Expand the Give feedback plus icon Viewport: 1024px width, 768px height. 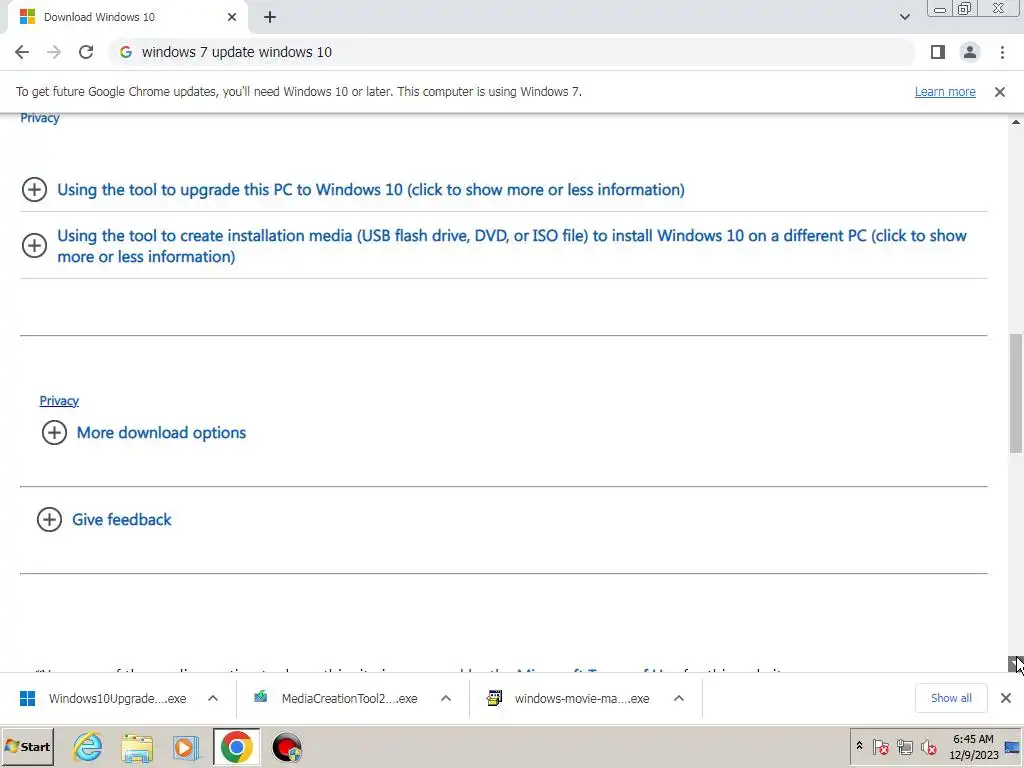(49, 520)
